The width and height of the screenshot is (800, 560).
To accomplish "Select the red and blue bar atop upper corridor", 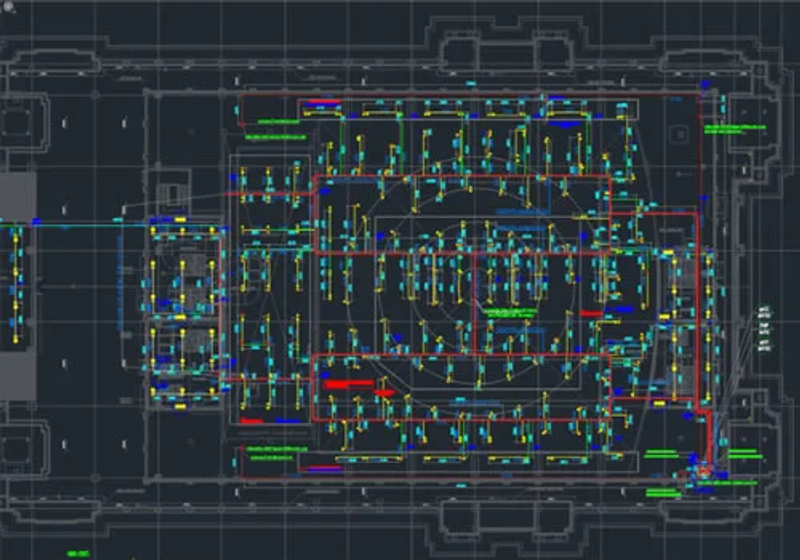I will tap(321, 104).
